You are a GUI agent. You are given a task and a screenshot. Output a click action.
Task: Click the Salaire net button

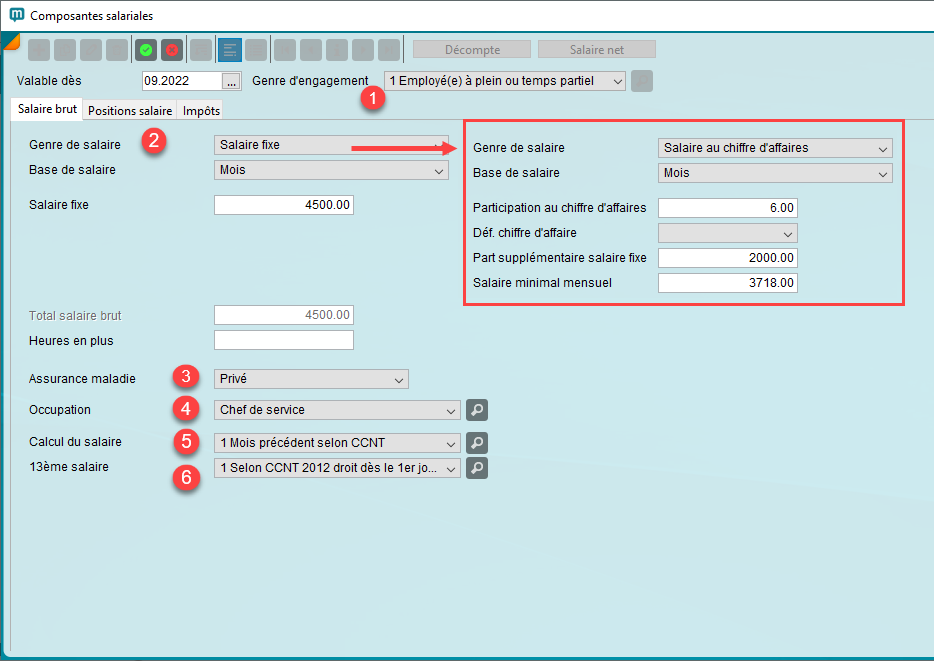click(597, 49)
